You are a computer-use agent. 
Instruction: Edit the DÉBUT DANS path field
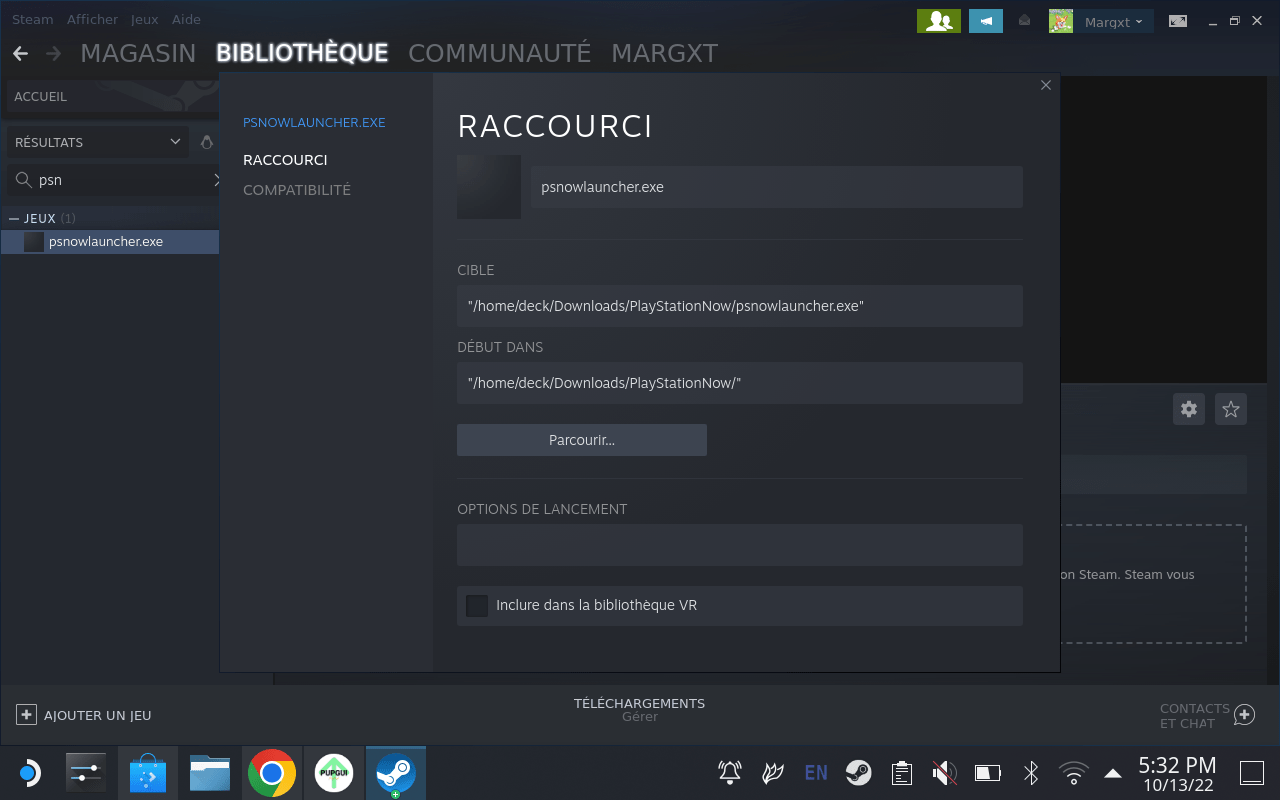(x=740, y=383)
